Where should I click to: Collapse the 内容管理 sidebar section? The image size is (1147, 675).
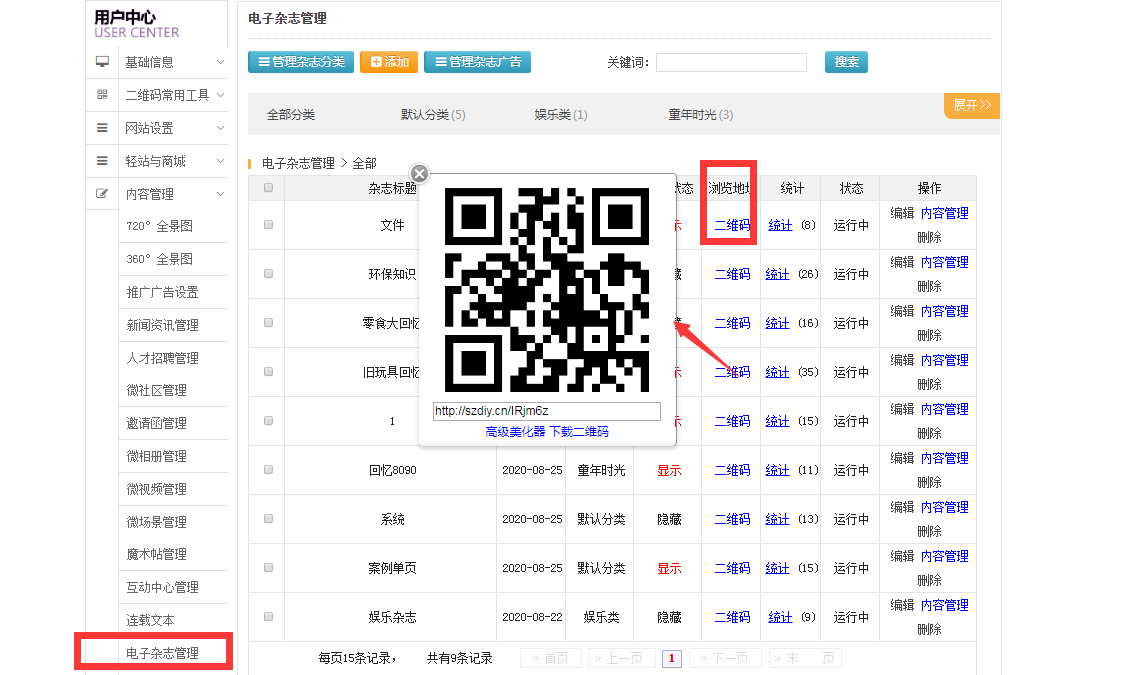coord(172,194)
